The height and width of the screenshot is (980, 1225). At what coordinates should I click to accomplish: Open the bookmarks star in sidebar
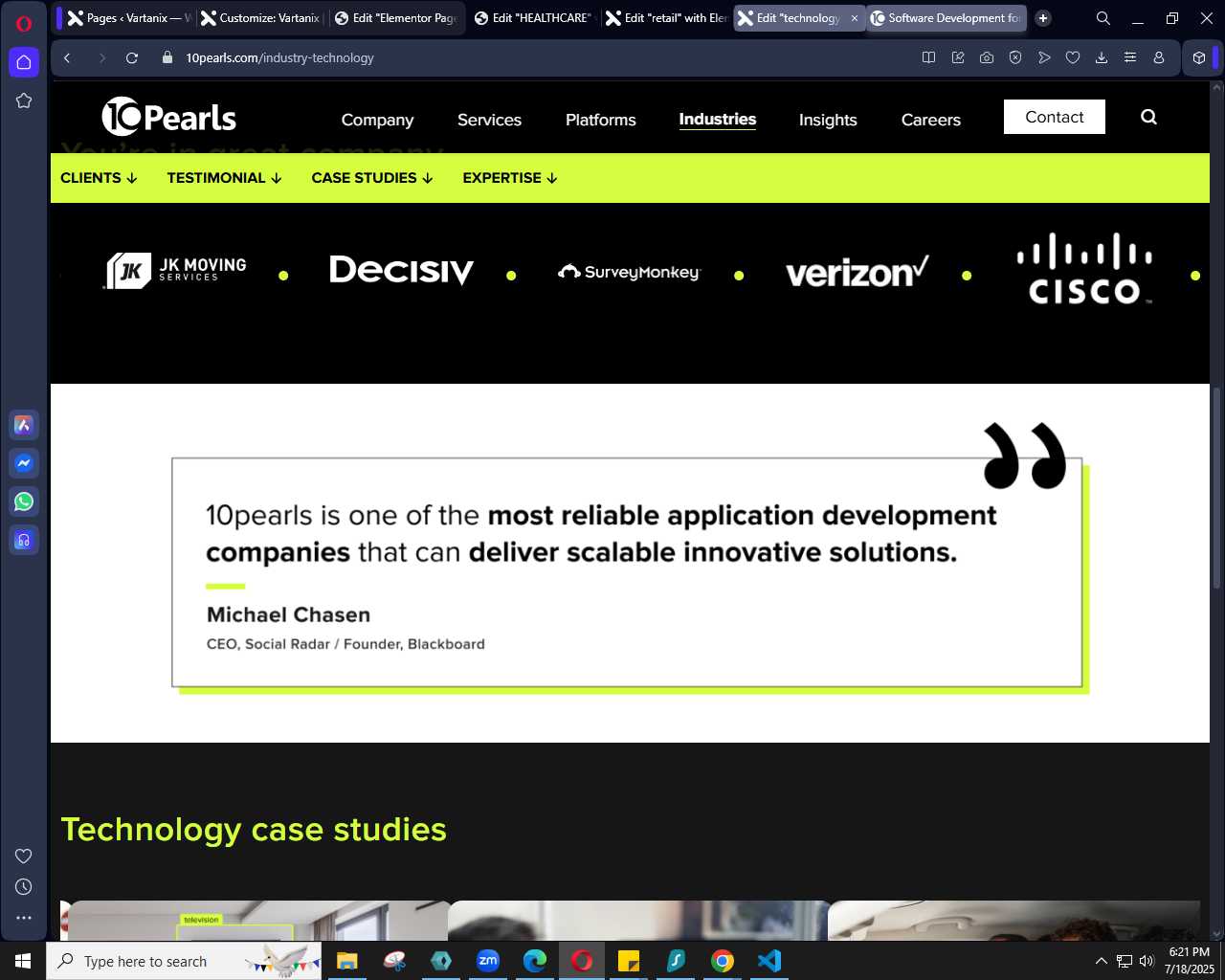24,100
